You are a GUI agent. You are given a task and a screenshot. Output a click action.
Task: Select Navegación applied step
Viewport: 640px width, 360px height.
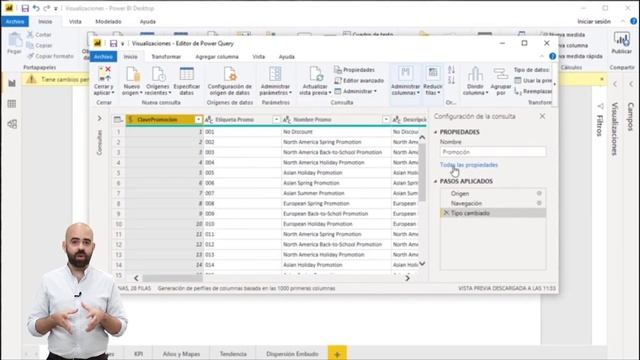pyautogui.click(x=493, y=203)
